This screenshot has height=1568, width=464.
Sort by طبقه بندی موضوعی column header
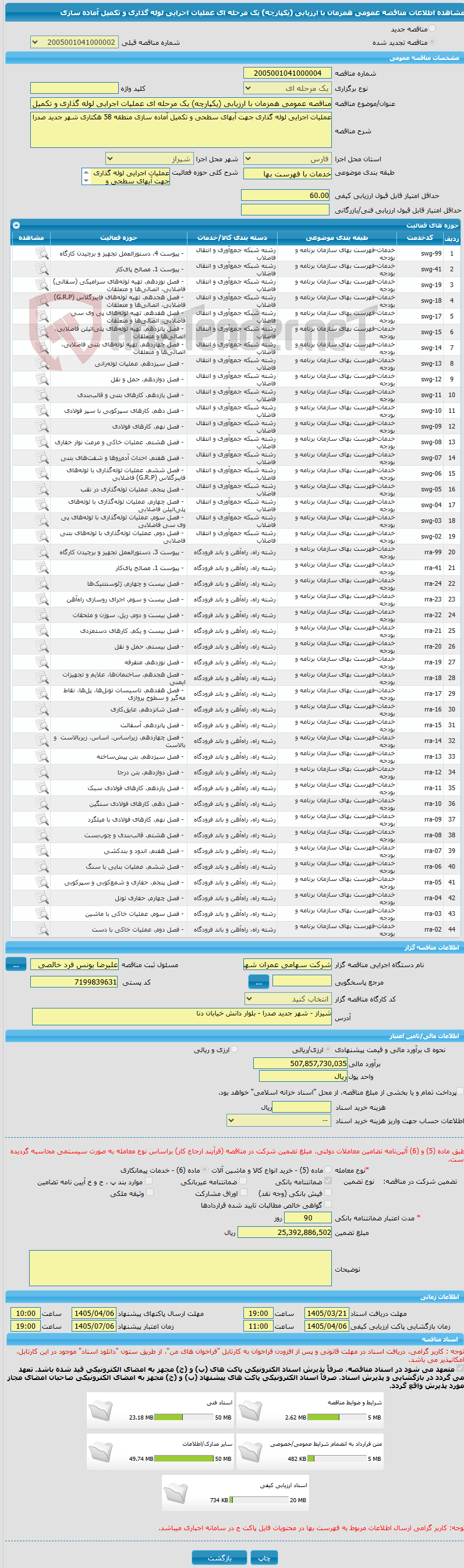[x=337, y=238]
